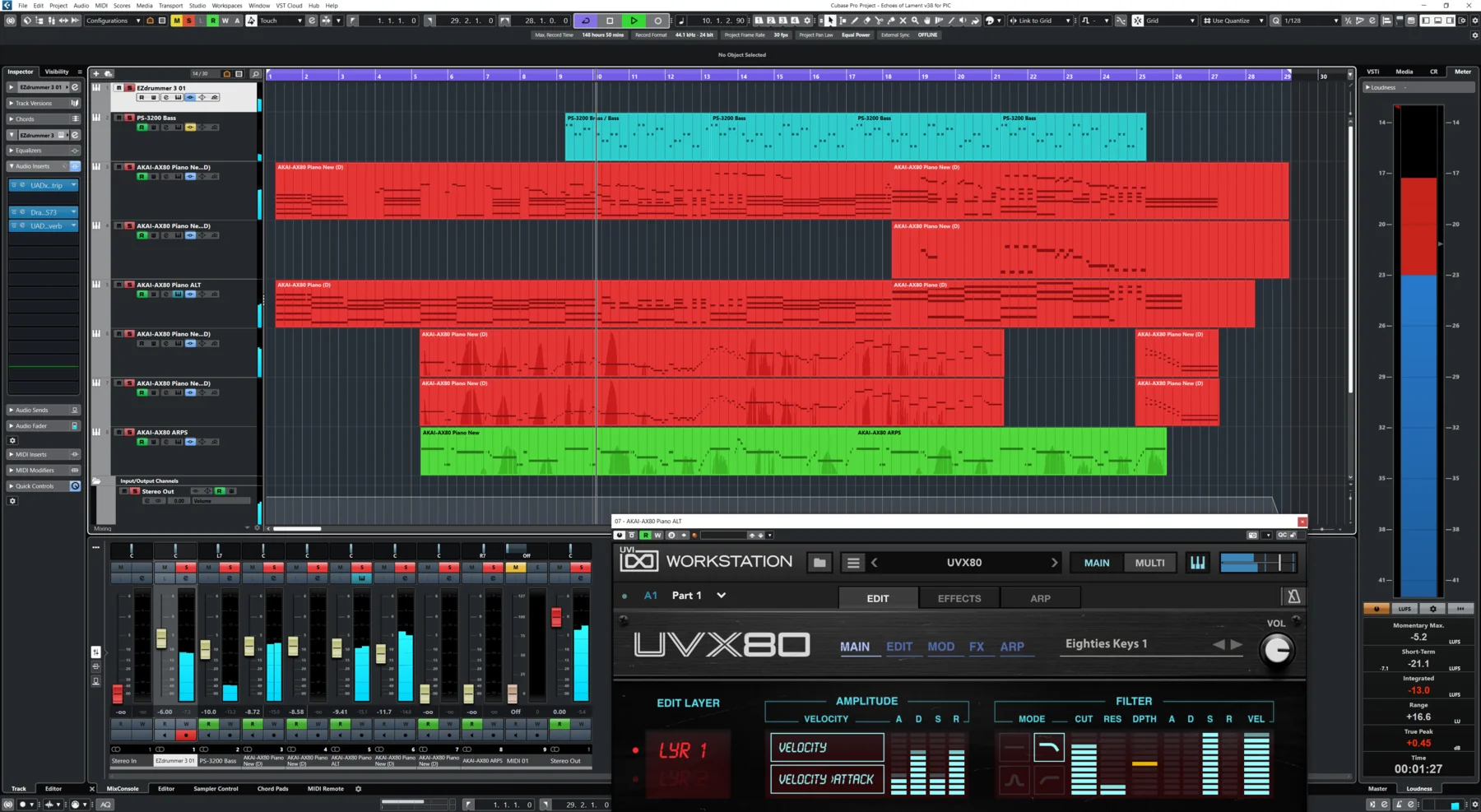Mute the PS-3200 Bass track

tap(119, 118)
